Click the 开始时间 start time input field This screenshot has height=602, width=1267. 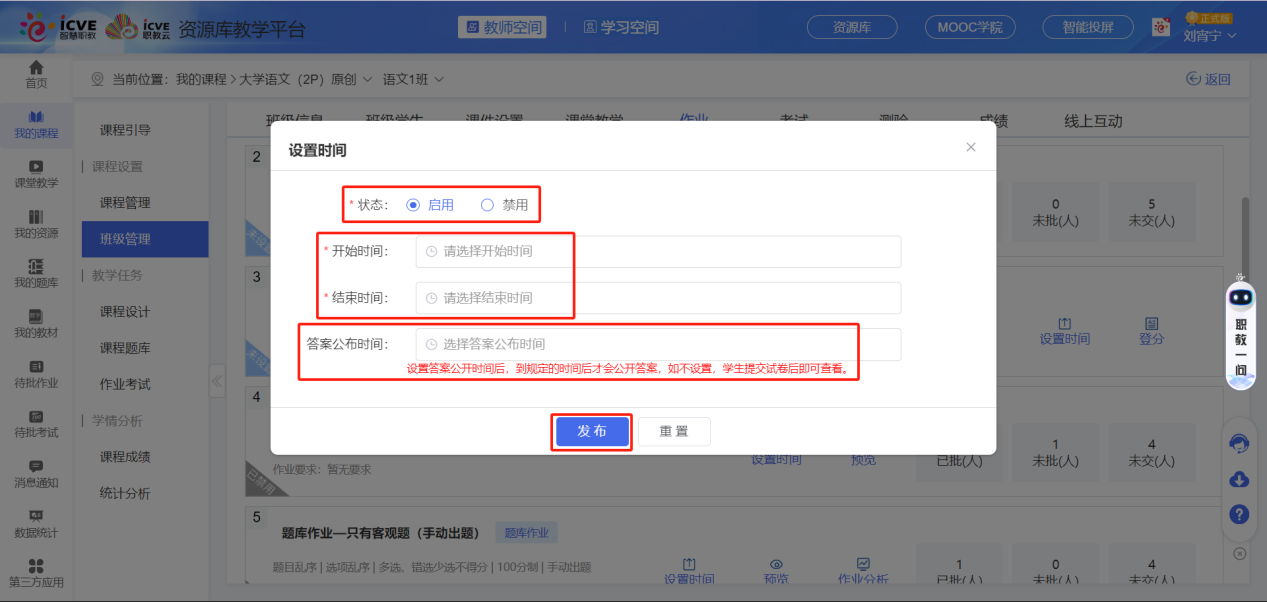[x=600, y=251]
